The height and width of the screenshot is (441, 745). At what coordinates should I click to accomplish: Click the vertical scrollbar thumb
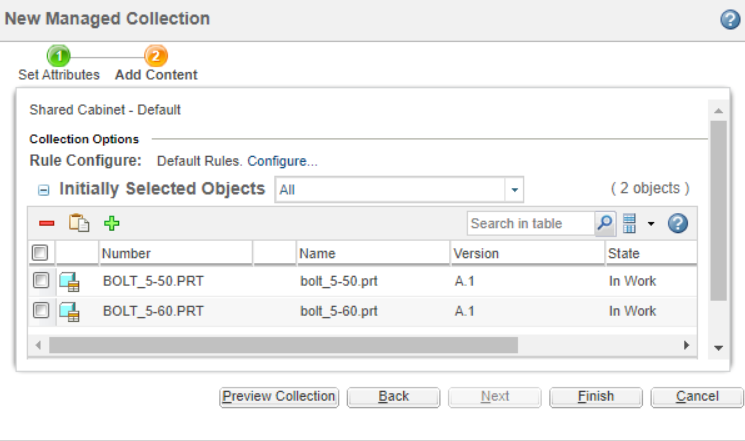point(718,211)
